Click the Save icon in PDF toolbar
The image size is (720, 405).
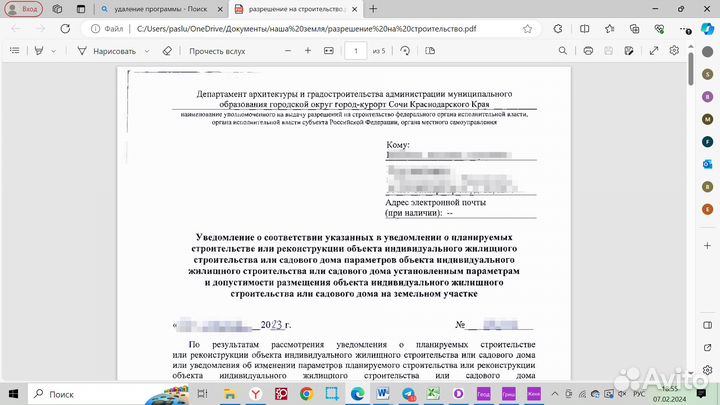[608, 51]
